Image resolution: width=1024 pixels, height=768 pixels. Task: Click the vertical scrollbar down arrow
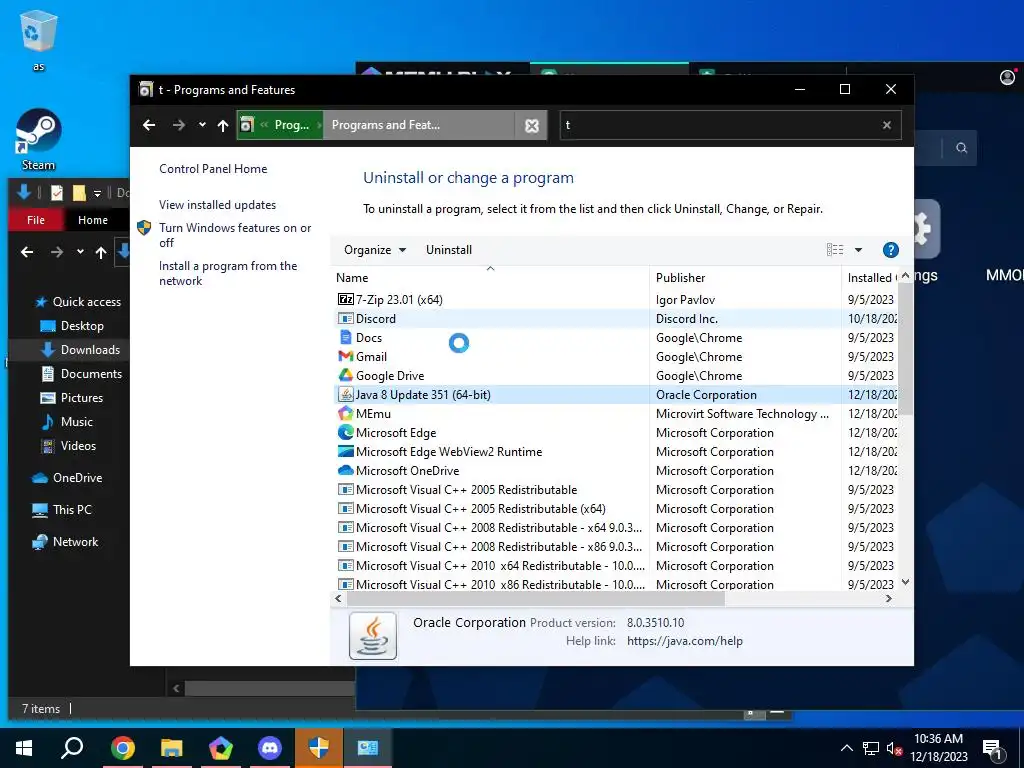tap(905, 582)
